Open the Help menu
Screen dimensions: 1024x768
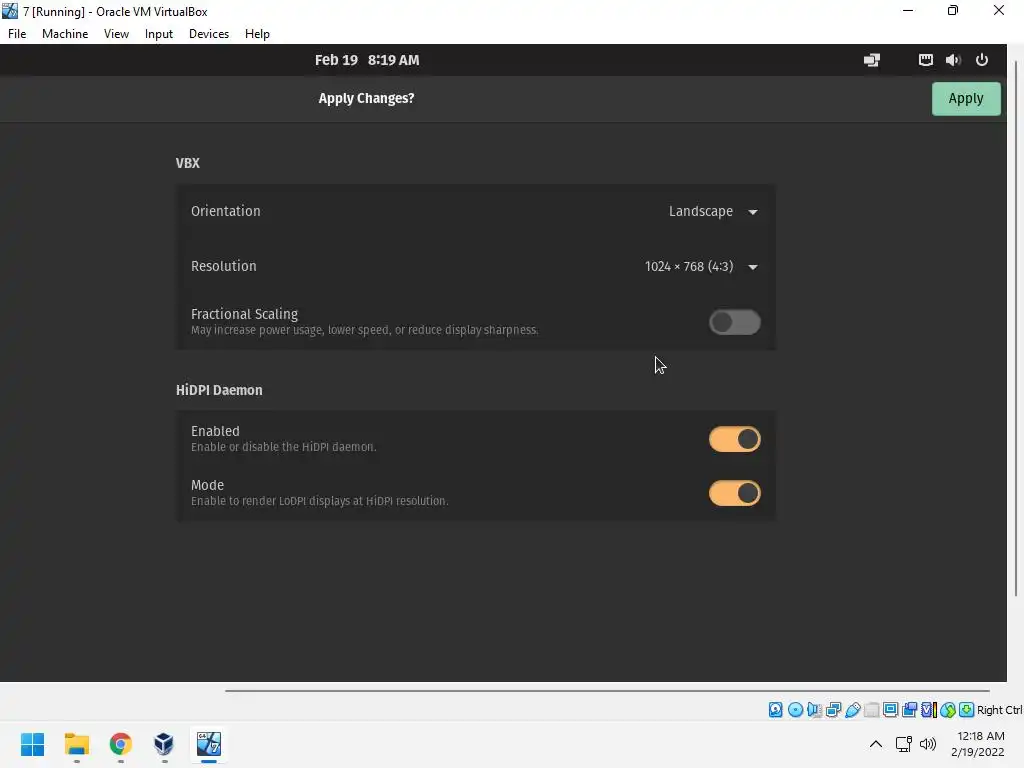pyautogui.click(x=257, y=34)
